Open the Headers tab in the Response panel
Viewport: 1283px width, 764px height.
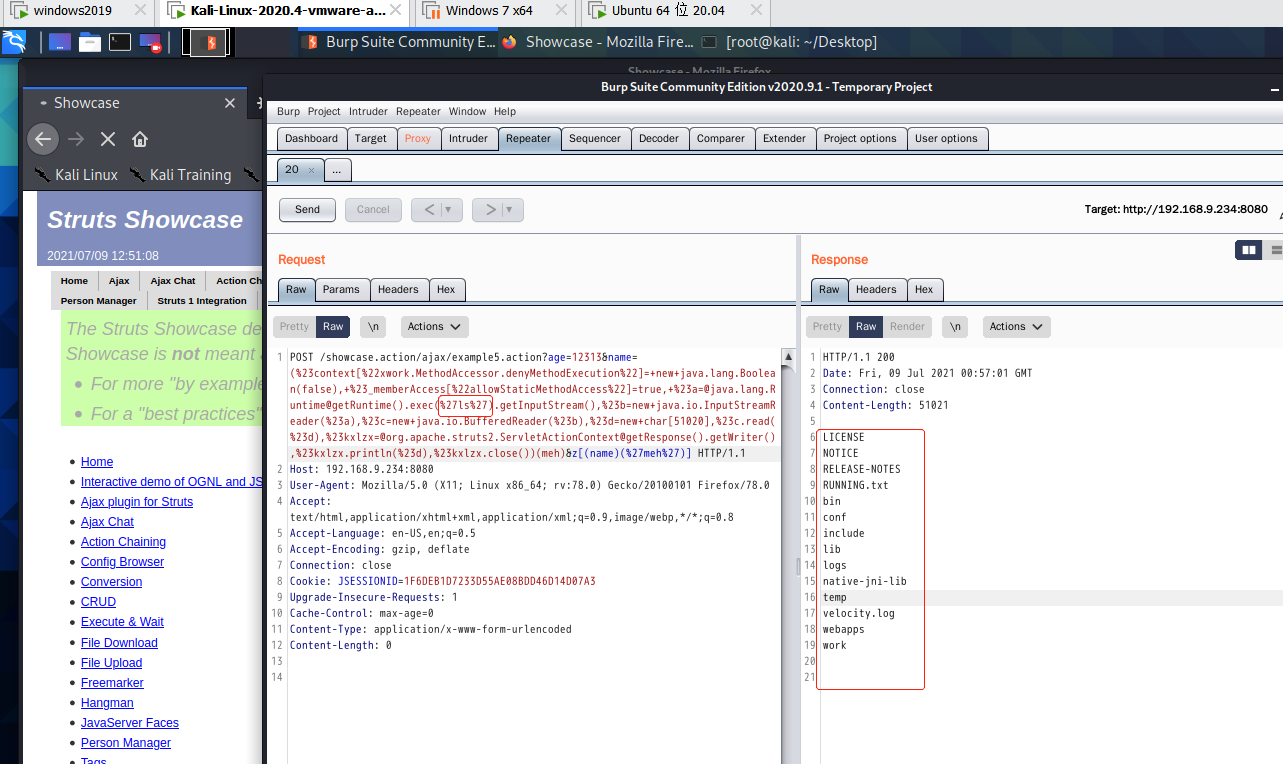(876, 289)
